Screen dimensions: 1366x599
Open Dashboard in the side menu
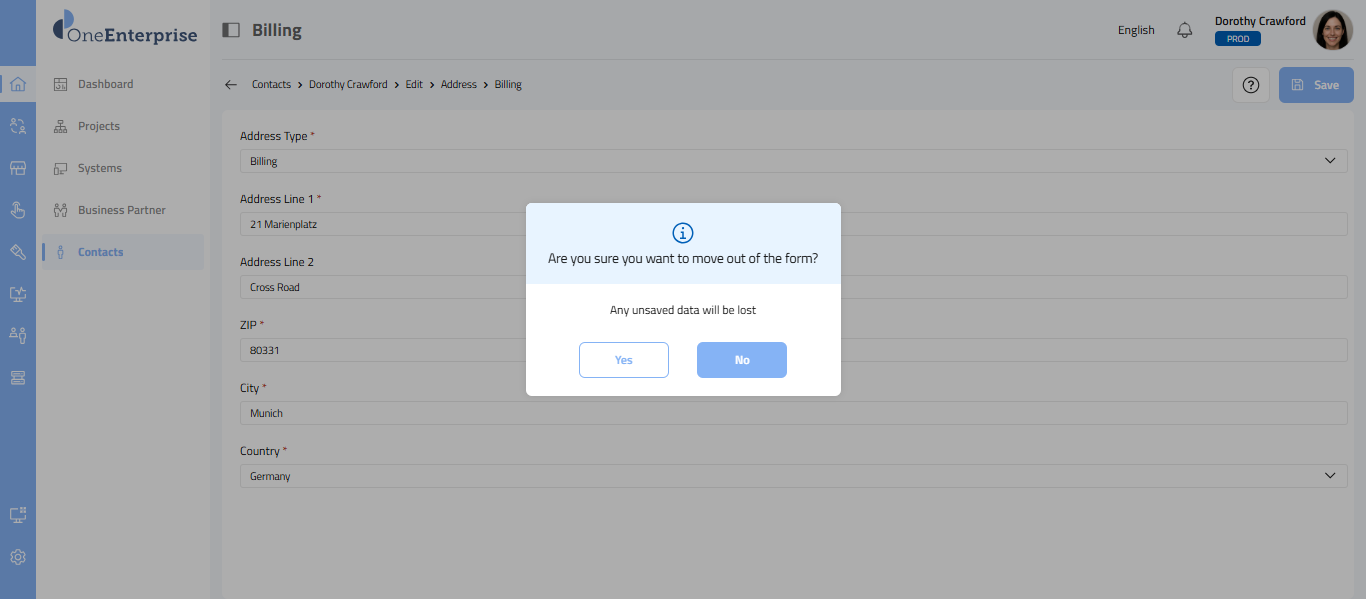[x=105, y=84]
